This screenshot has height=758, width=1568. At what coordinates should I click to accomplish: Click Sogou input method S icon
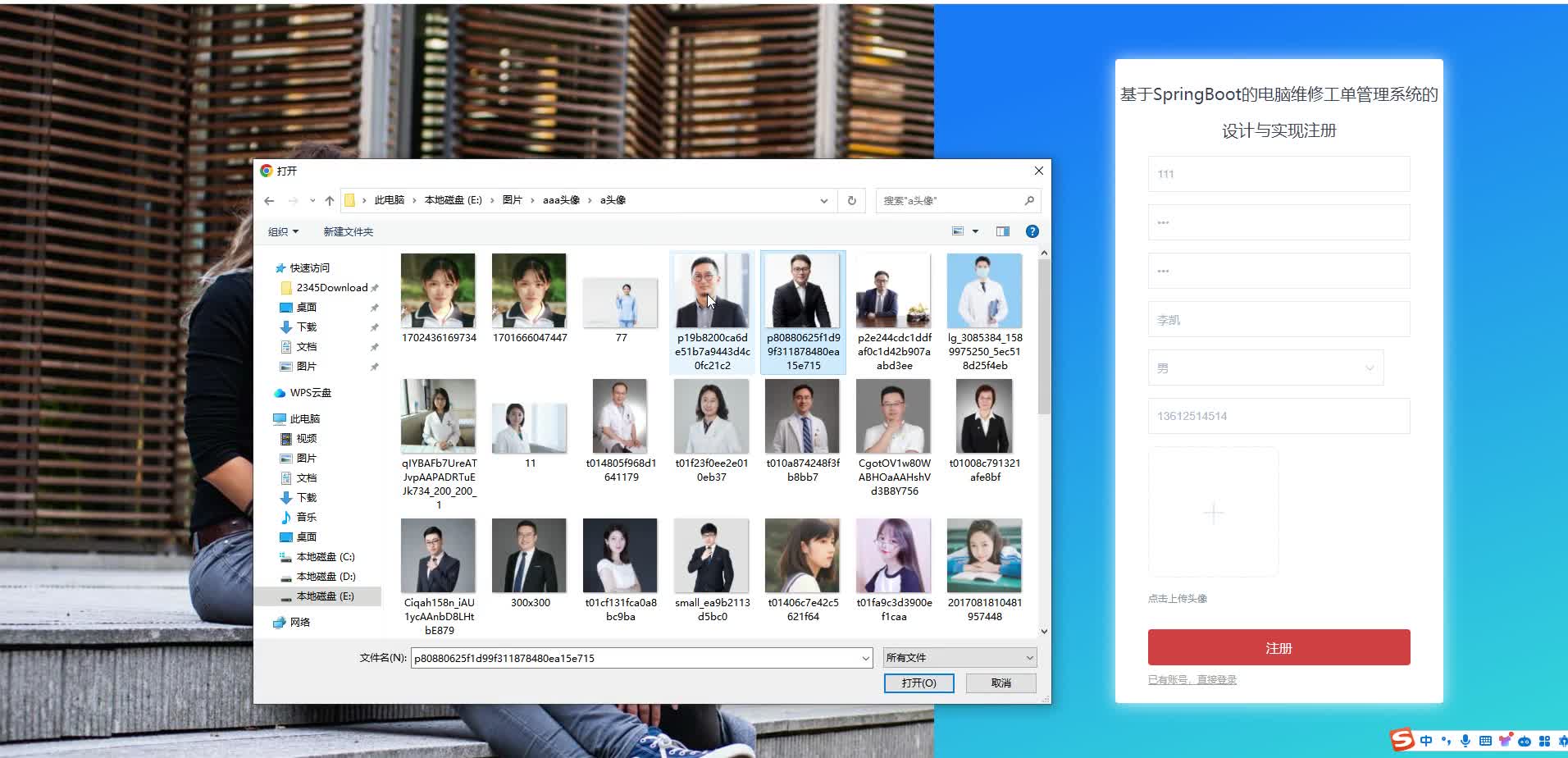pos(1402,740)
